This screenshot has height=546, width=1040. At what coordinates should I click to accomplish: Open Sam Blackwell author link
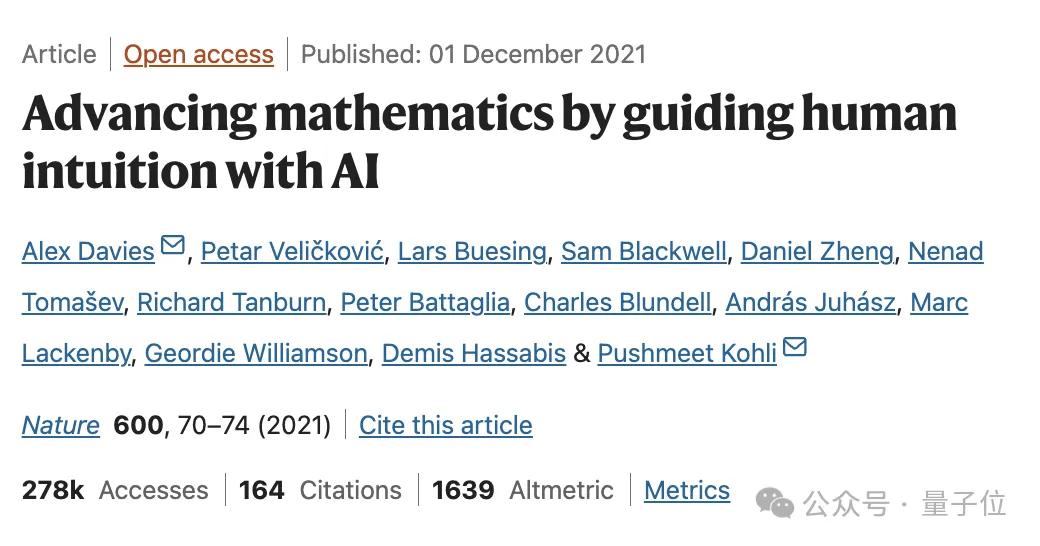click(644, 251)
